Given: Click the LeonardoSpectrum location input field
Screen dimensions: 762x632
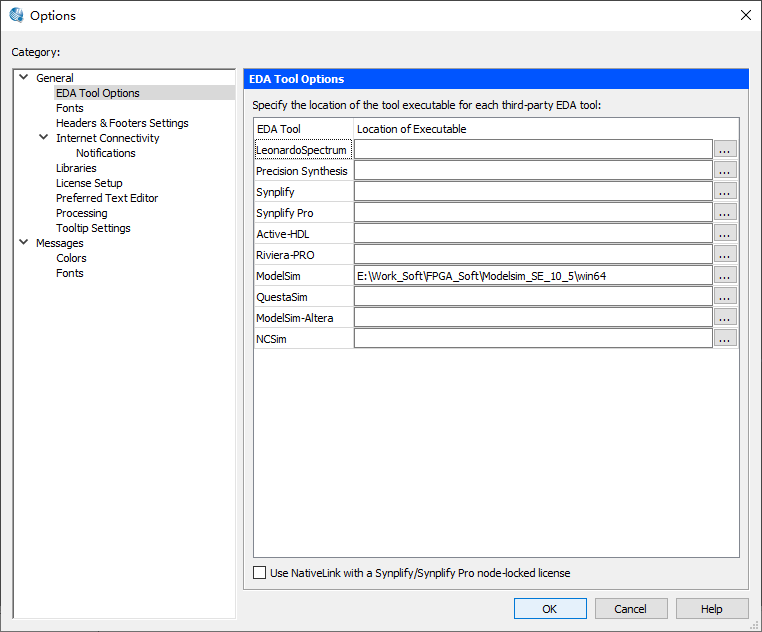Looking at the screenshot, I should tap(533, 150).
